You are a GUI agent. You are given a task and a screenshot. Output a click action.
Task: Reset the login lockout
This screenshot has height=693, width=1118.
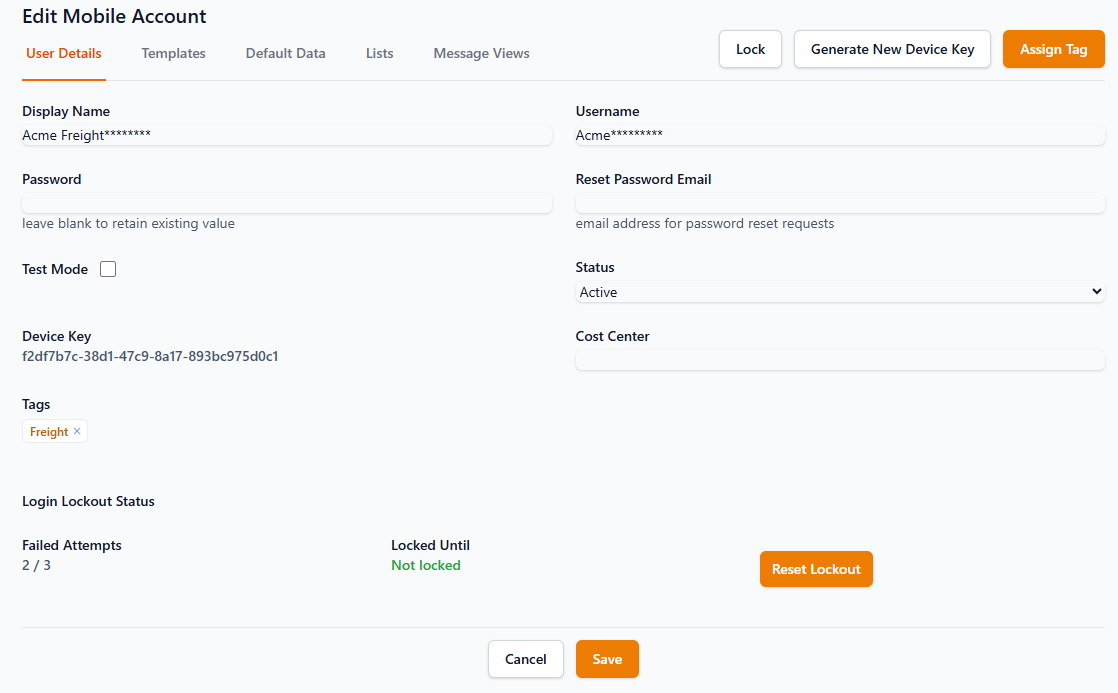coord(816,569)
